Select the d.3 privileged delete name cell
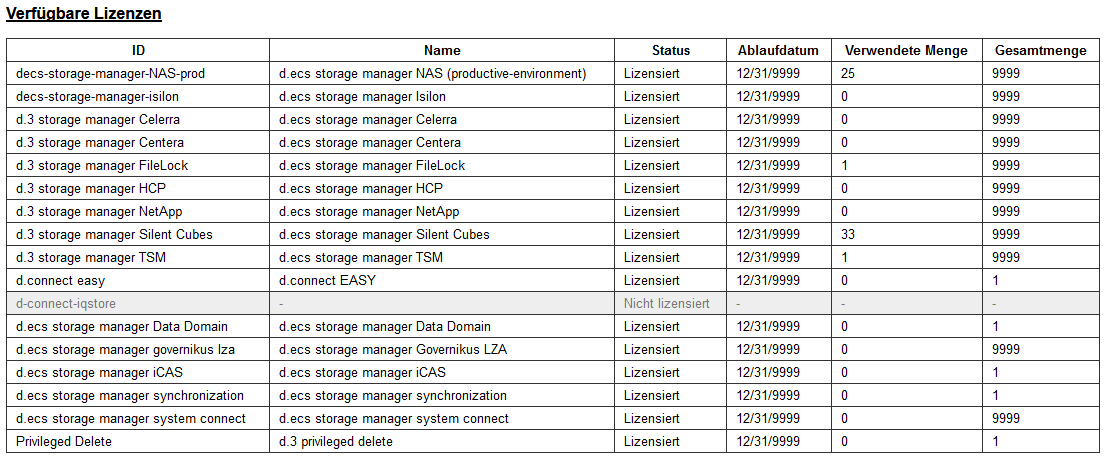Image resolution: width=1109 pixels, height=461 pixels. pos(442,441)
